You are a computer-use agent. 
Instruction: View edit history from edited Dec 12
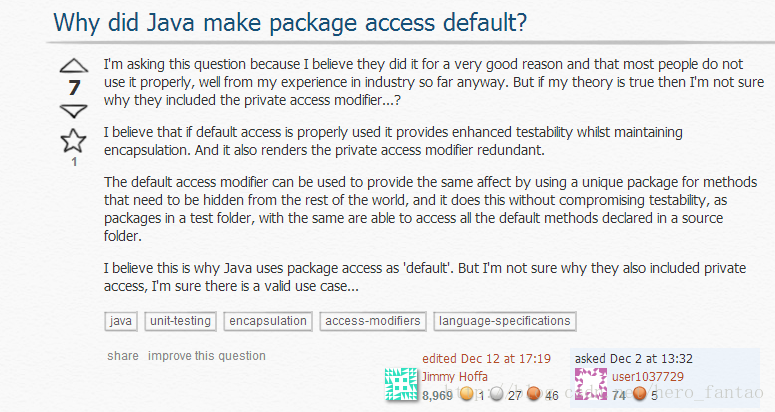pyautogui.click(x=486, y=359)
